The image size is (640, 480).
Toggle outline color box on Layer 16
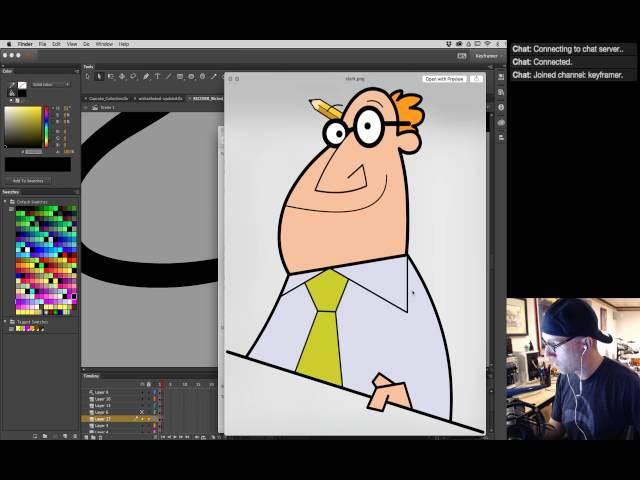coord(155,399)
